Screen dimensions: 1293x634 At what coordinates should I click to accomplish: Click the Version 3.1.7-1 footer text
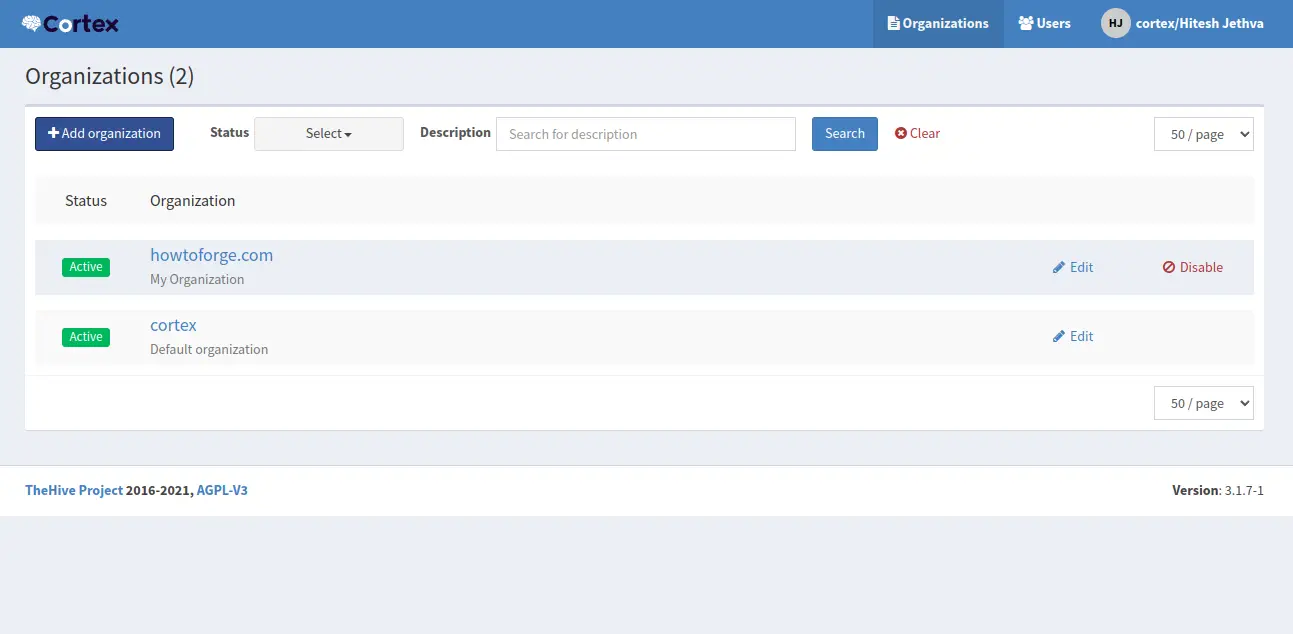click(1218, 490)
